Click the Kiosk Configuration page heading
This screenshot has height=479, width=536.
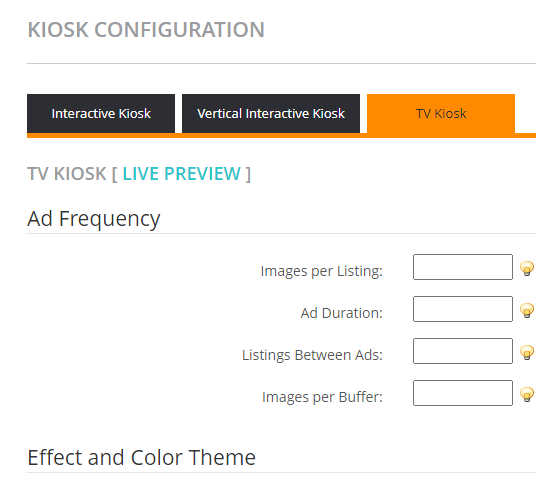pos(146,30)
